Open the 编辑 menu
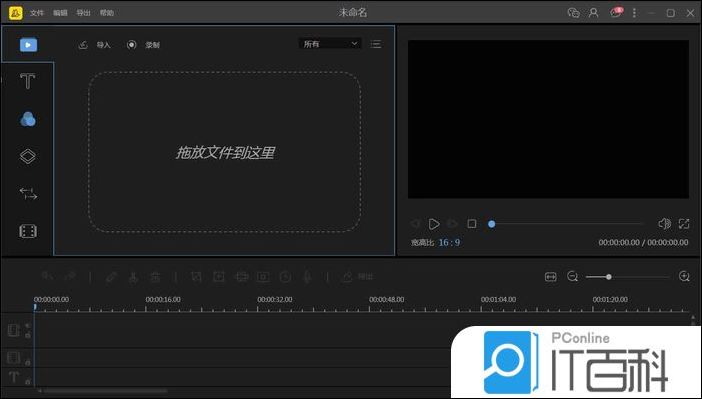Screen dimensions: 702x399 pos(60,13)
